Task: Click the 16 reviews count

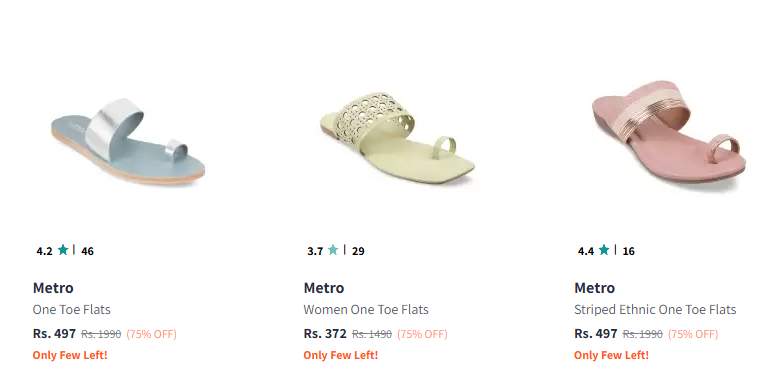Action: pyautogui.click(x=629, y=252)
